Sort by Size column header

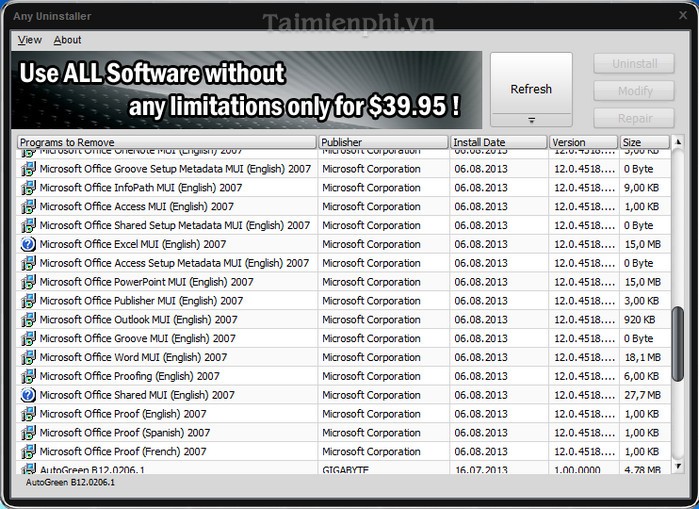645,142
